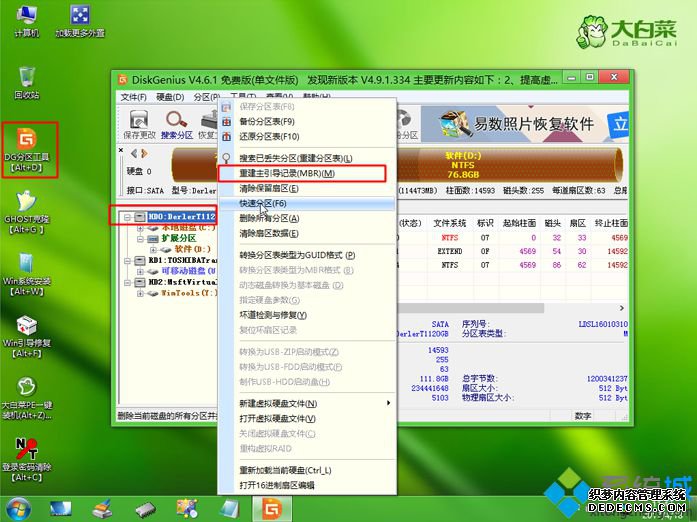
Task: Click the 文件系统 column header
Action: [449, 223]
